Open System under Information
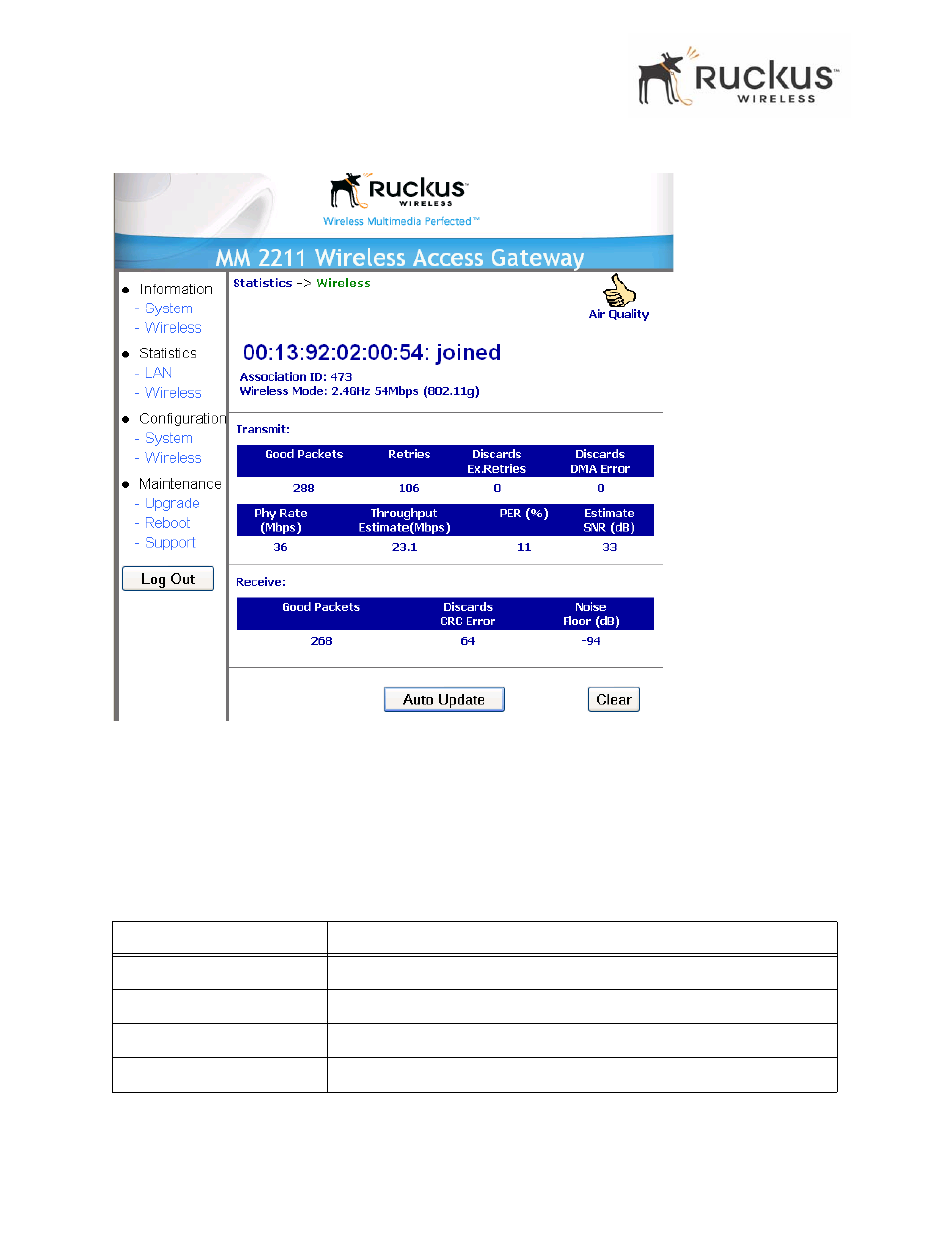Screen dimensions: 952x1233 tap(168, 308)
